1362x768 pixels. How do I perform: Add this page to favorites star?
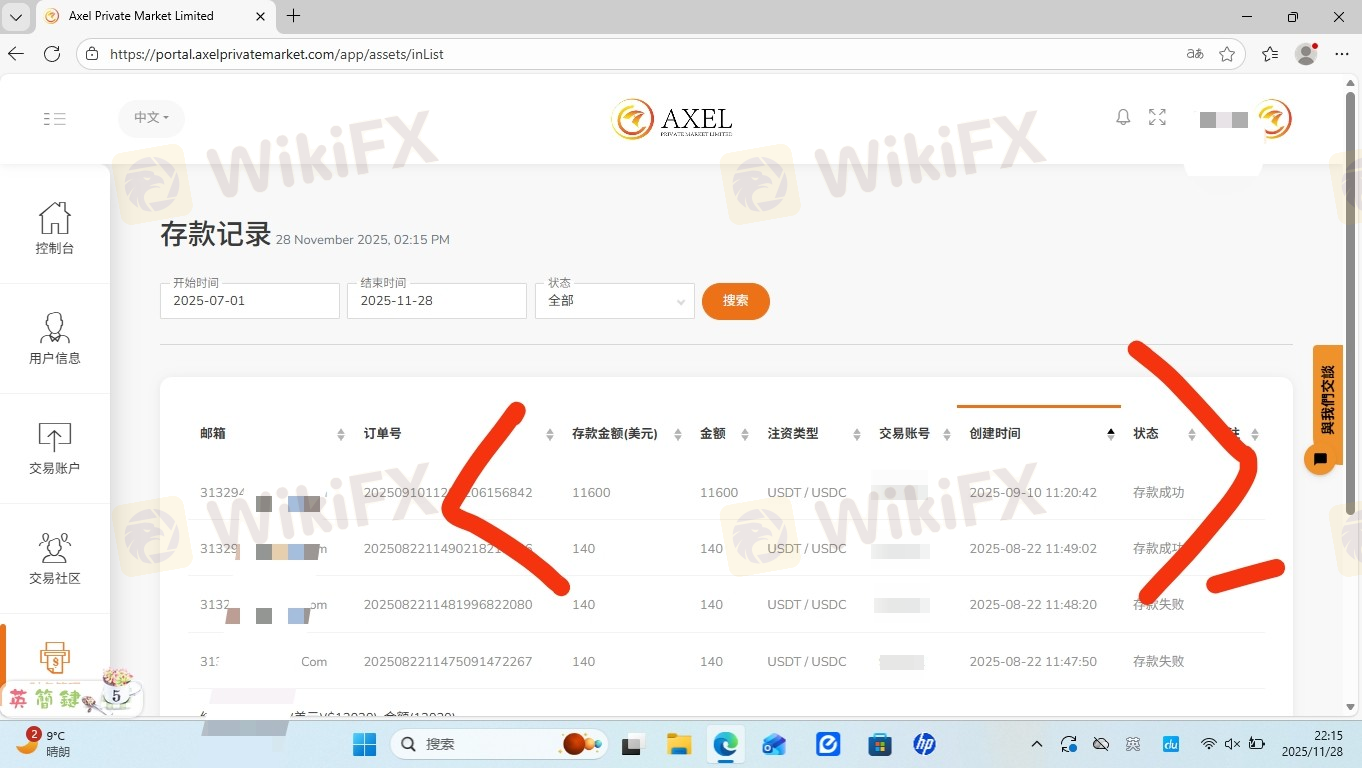[1227, 54]
